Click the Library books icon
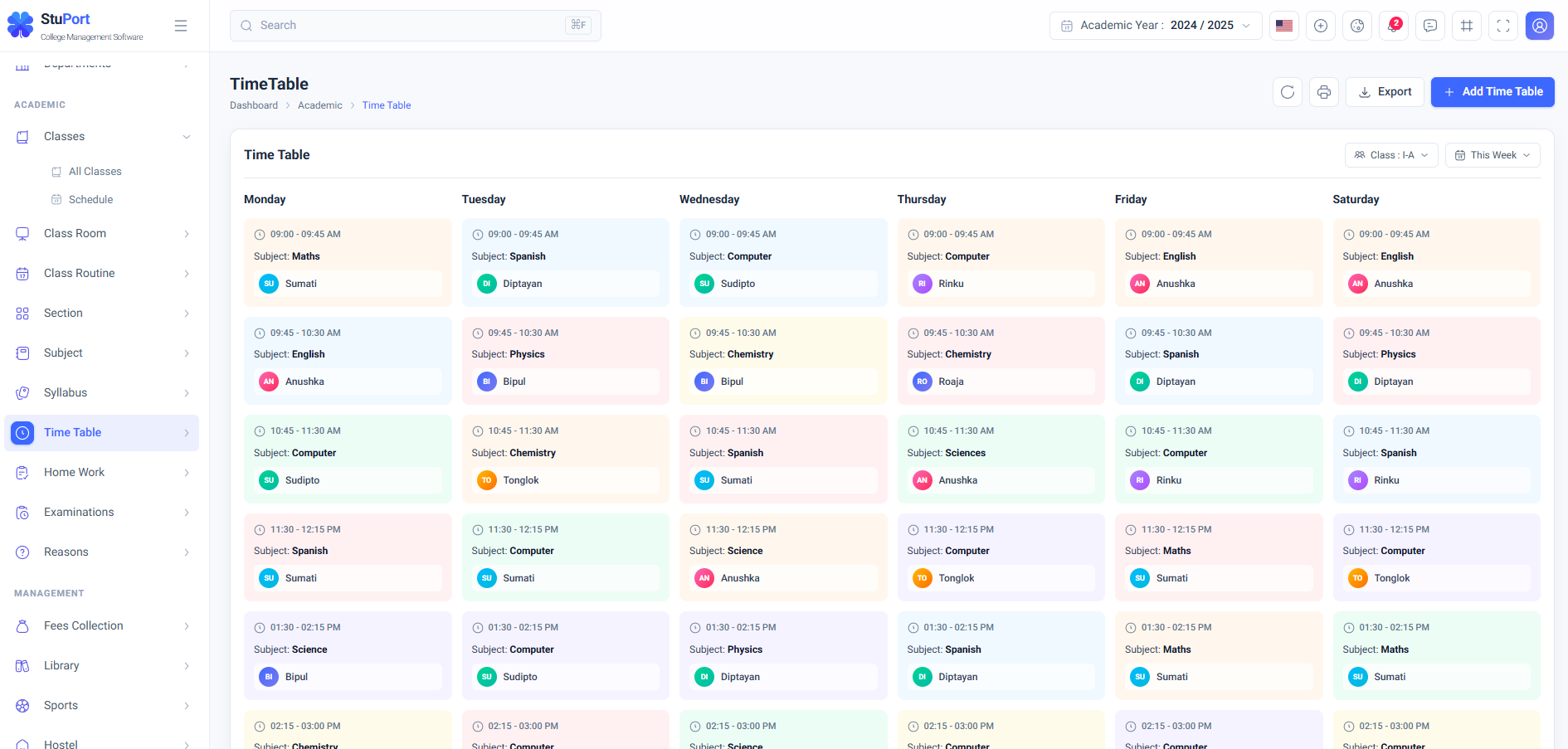Image resolution: width=1568 pixels, height=749 pixels. point(22,666)
